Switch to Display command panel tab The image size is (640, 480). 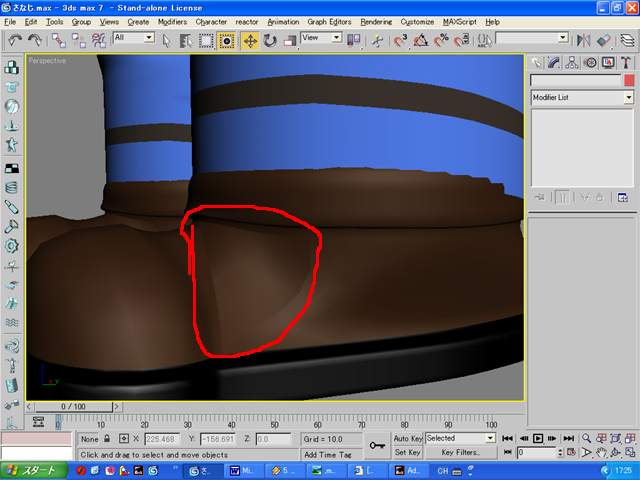click(608, 62)
